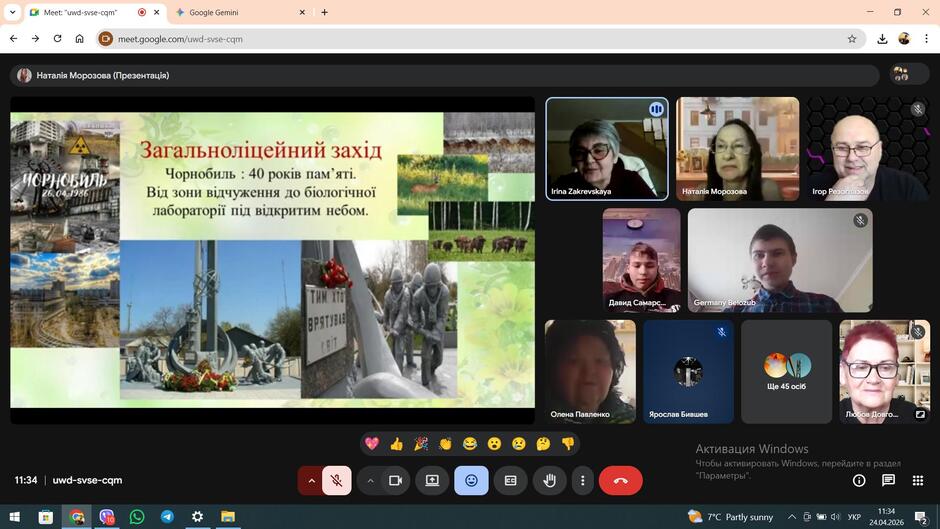Open the tab search dropdown arrow

click(x=13, y=12)
